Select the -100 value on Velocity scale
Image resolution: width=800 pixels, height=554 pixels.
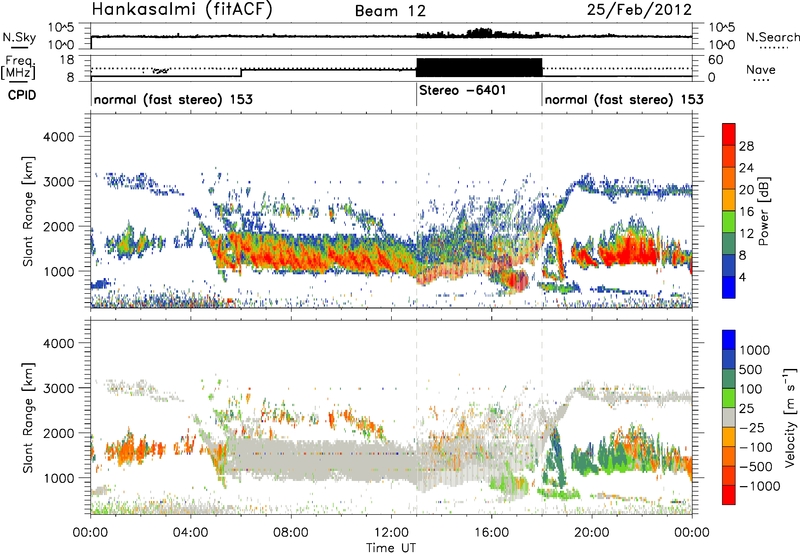coord(756,447)
